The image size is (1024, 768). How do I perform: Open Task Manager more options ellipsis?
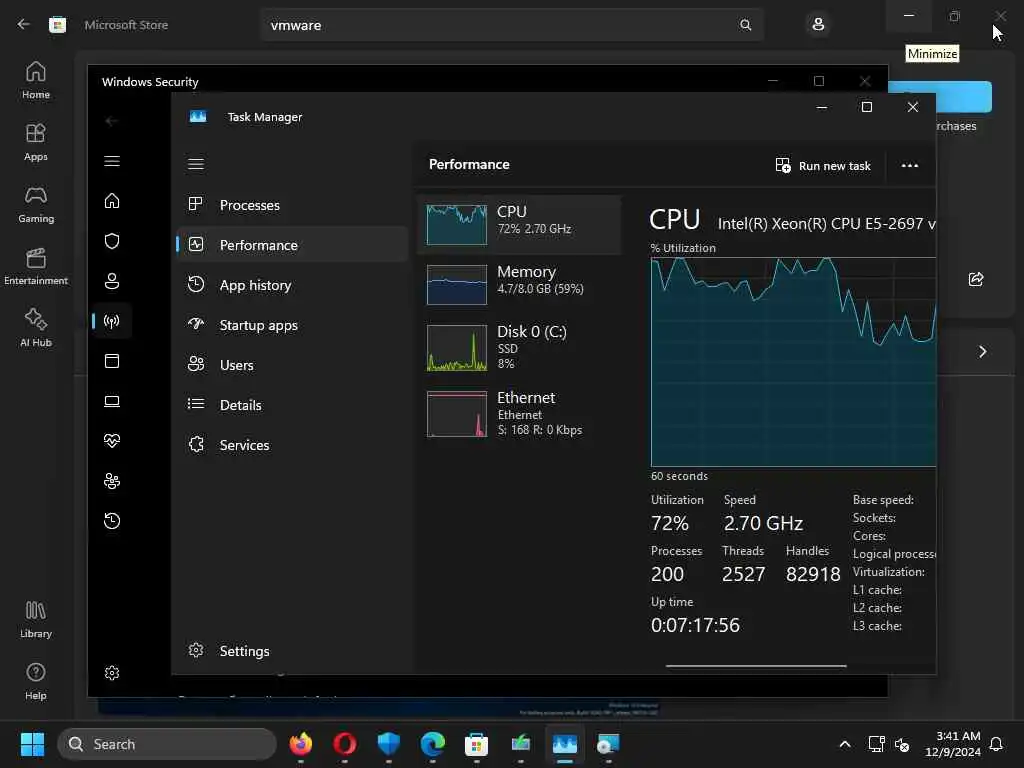tap(910, 166)
